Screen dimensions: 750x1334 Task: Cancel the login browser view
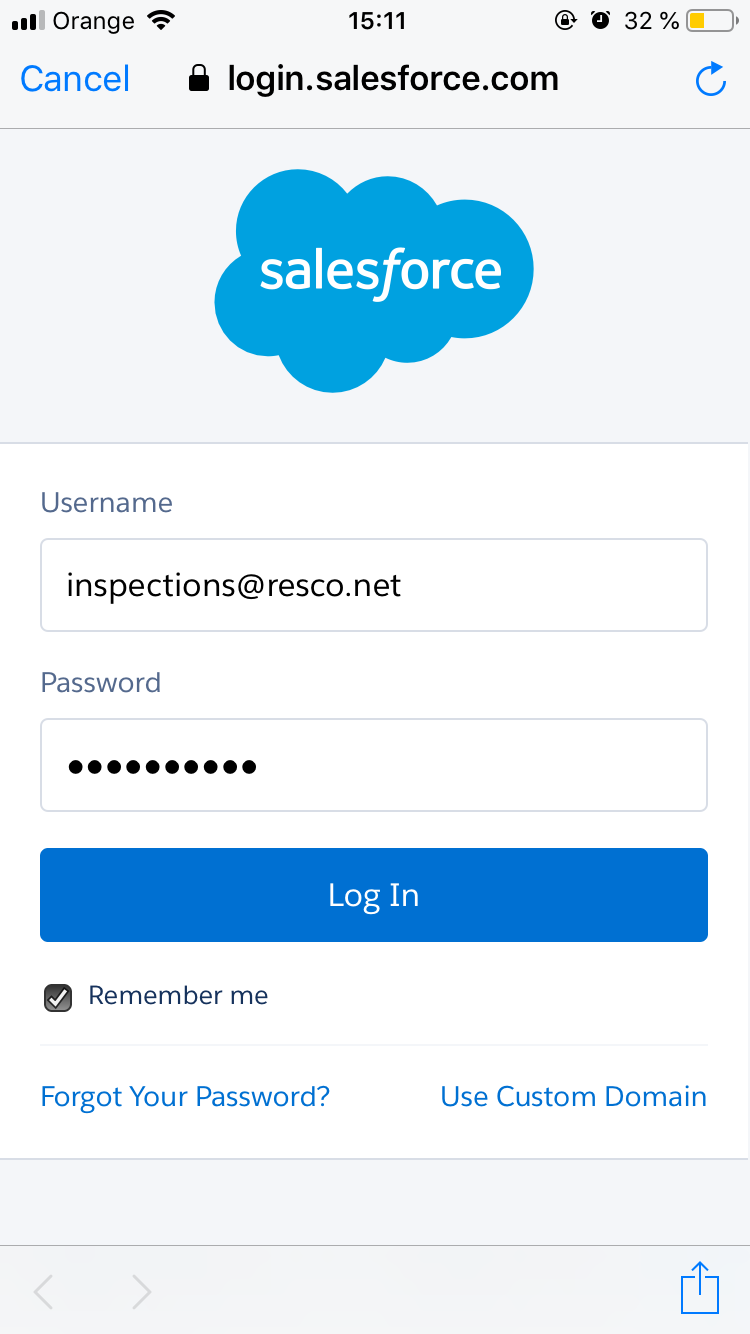(x=75, y=79)
